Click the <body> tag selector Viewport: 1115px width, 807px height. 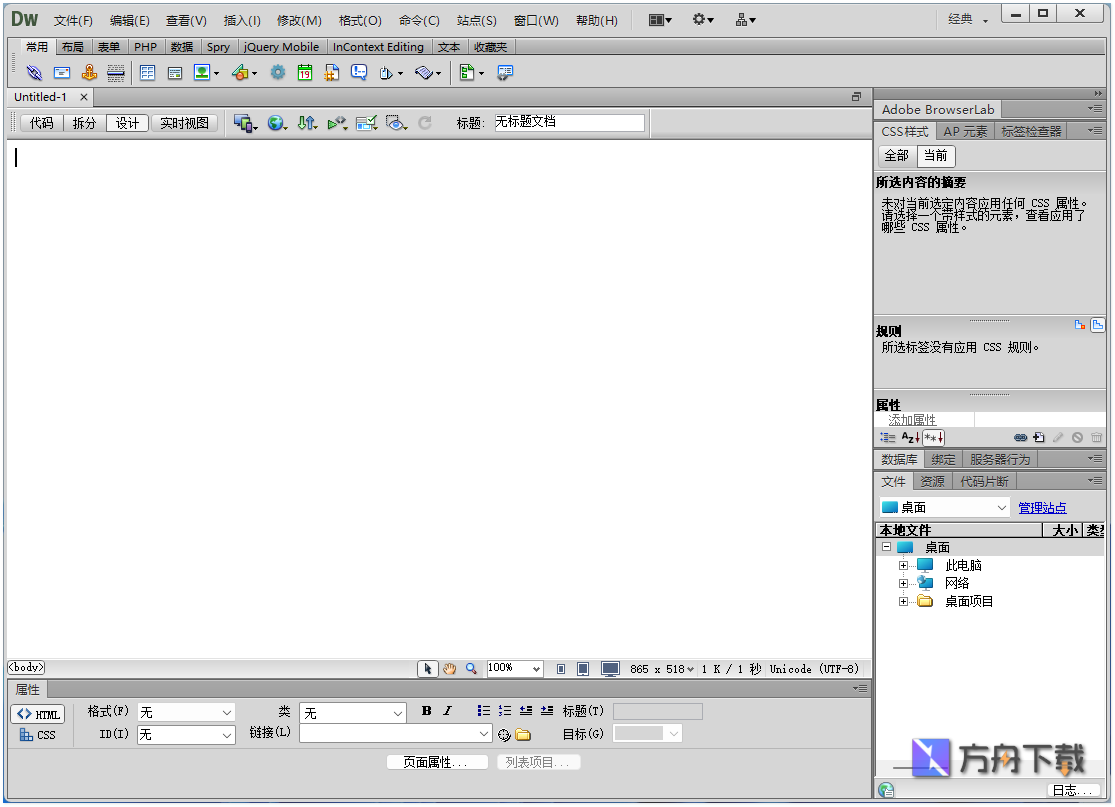(26, 668)
